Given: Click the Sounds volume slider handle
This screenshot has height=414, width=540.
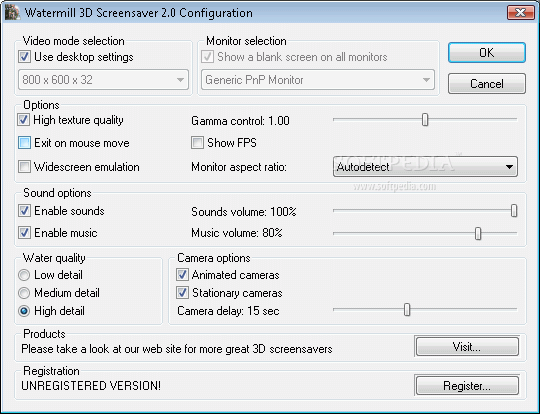Looking at the screenshot, I should (x=514, y=211).
